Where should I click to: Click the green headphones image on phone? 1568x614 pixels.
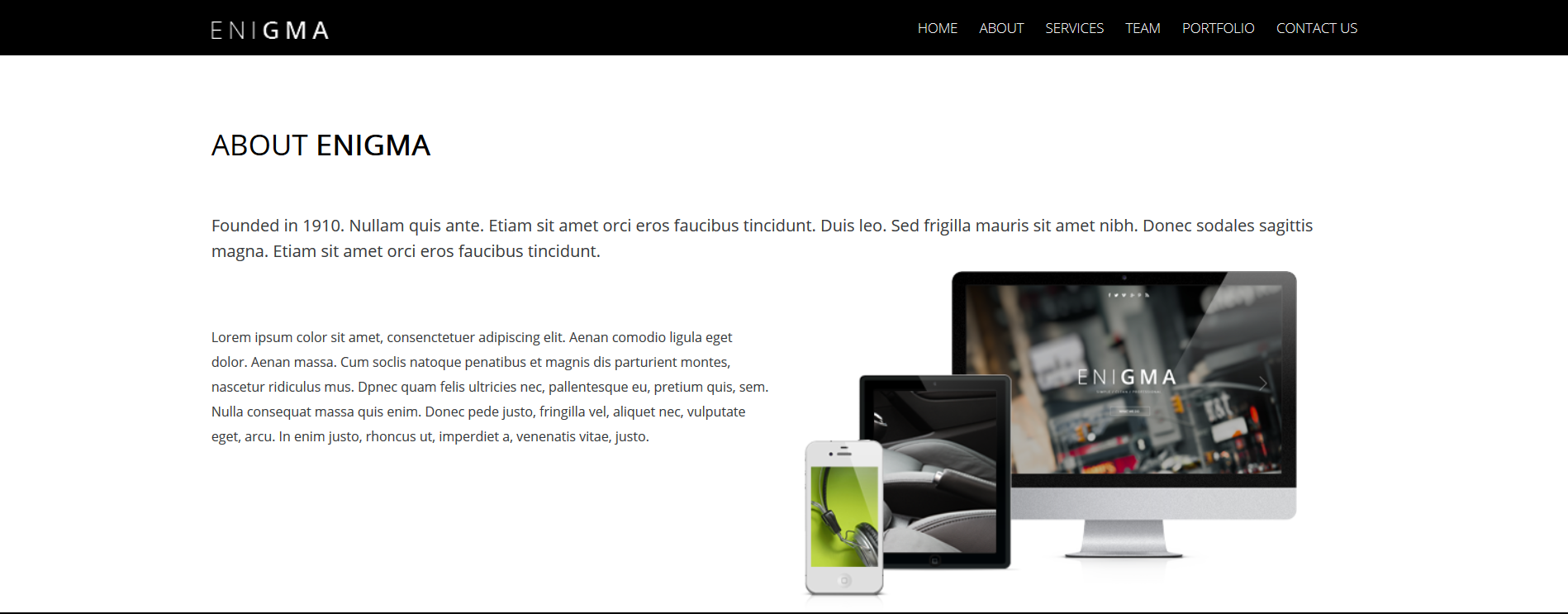[844, 516]
